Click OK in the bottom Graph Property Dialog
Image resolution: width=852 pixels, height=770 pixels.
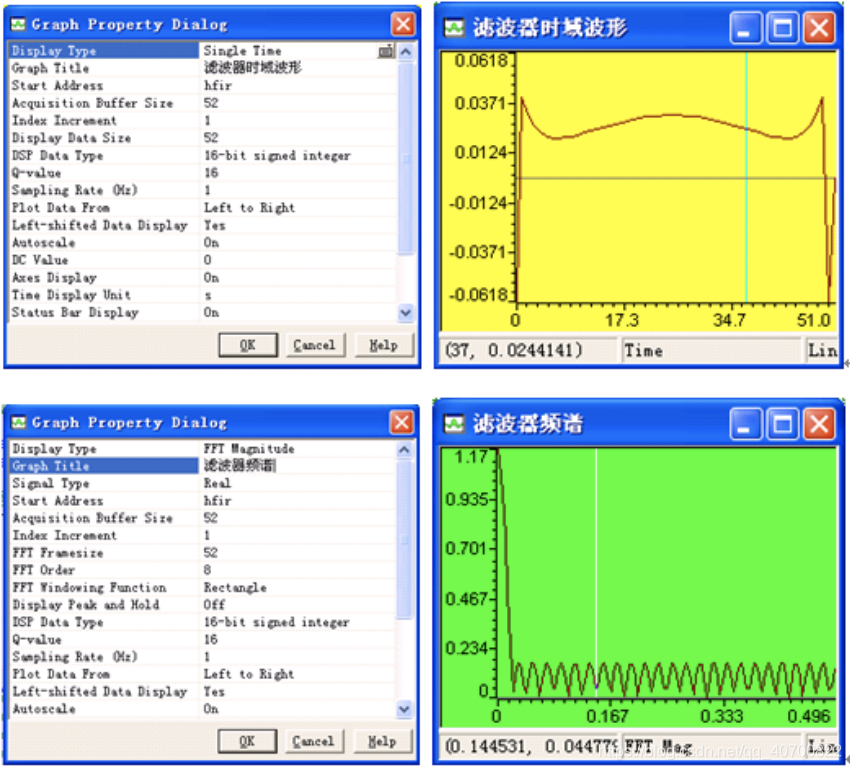click(247, 741)
